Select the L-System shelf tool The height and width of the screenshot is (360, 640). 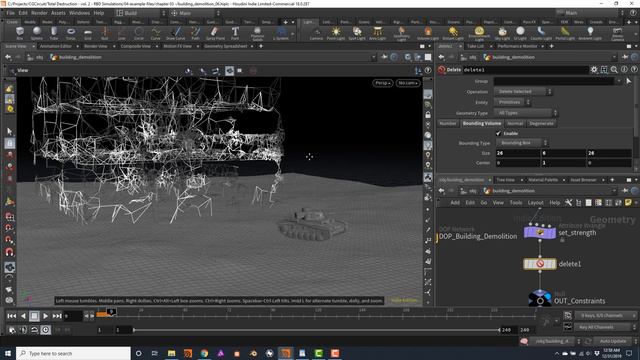[281, 33]
